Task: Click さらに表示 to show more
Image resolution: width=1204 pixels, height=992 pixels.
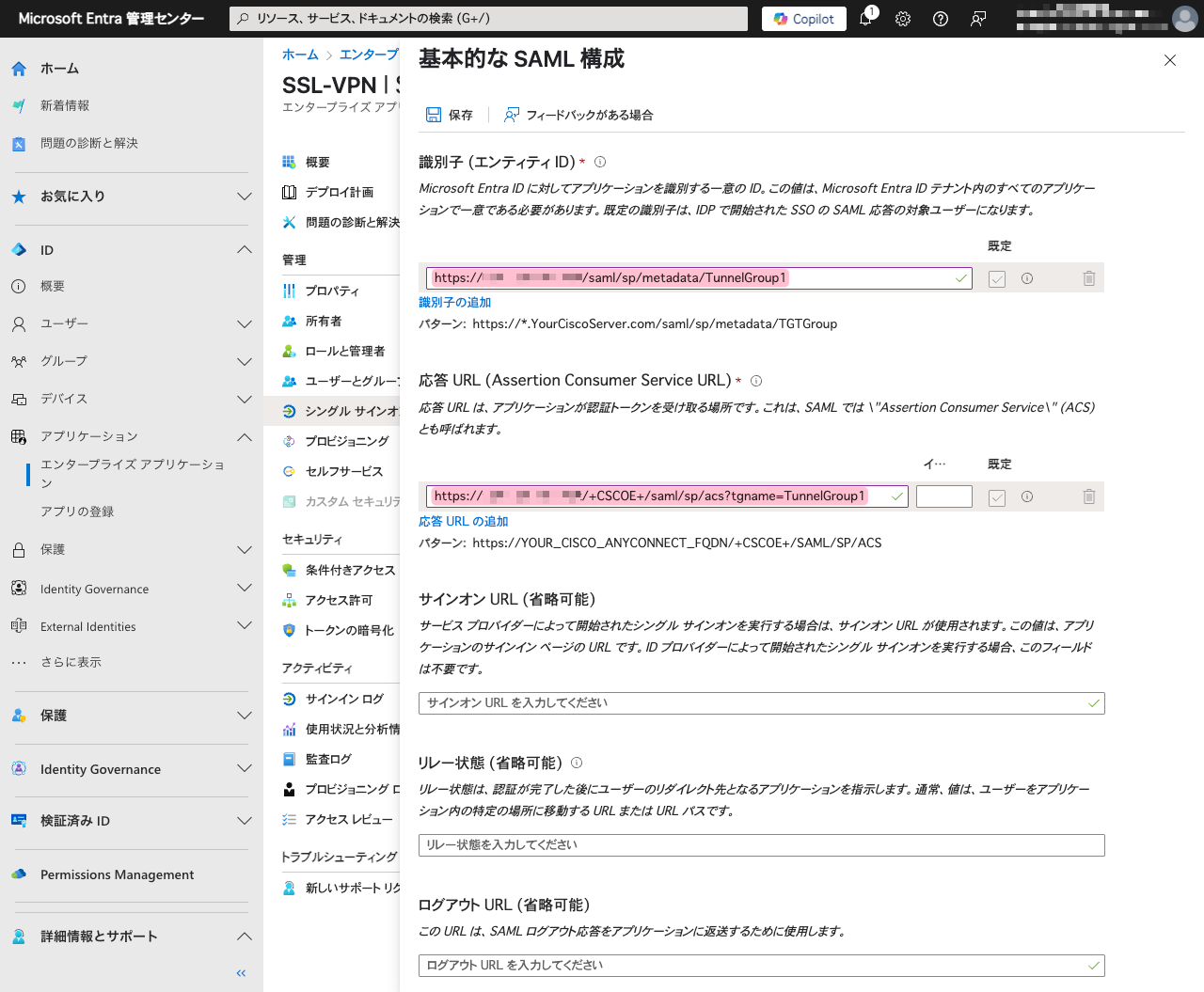Action: [71, 662]
